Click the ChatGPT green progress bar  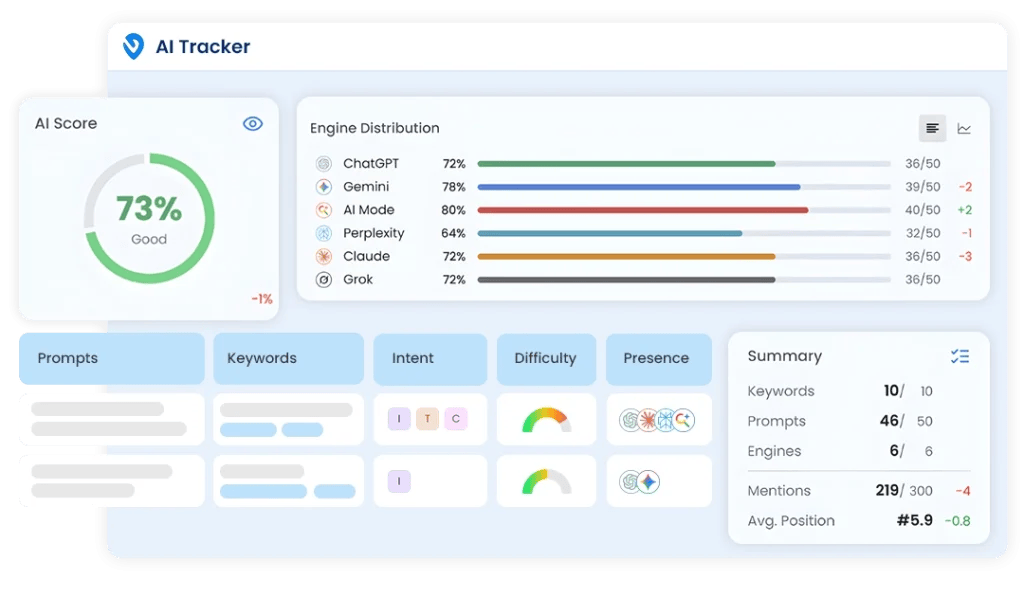coord(626,164)
